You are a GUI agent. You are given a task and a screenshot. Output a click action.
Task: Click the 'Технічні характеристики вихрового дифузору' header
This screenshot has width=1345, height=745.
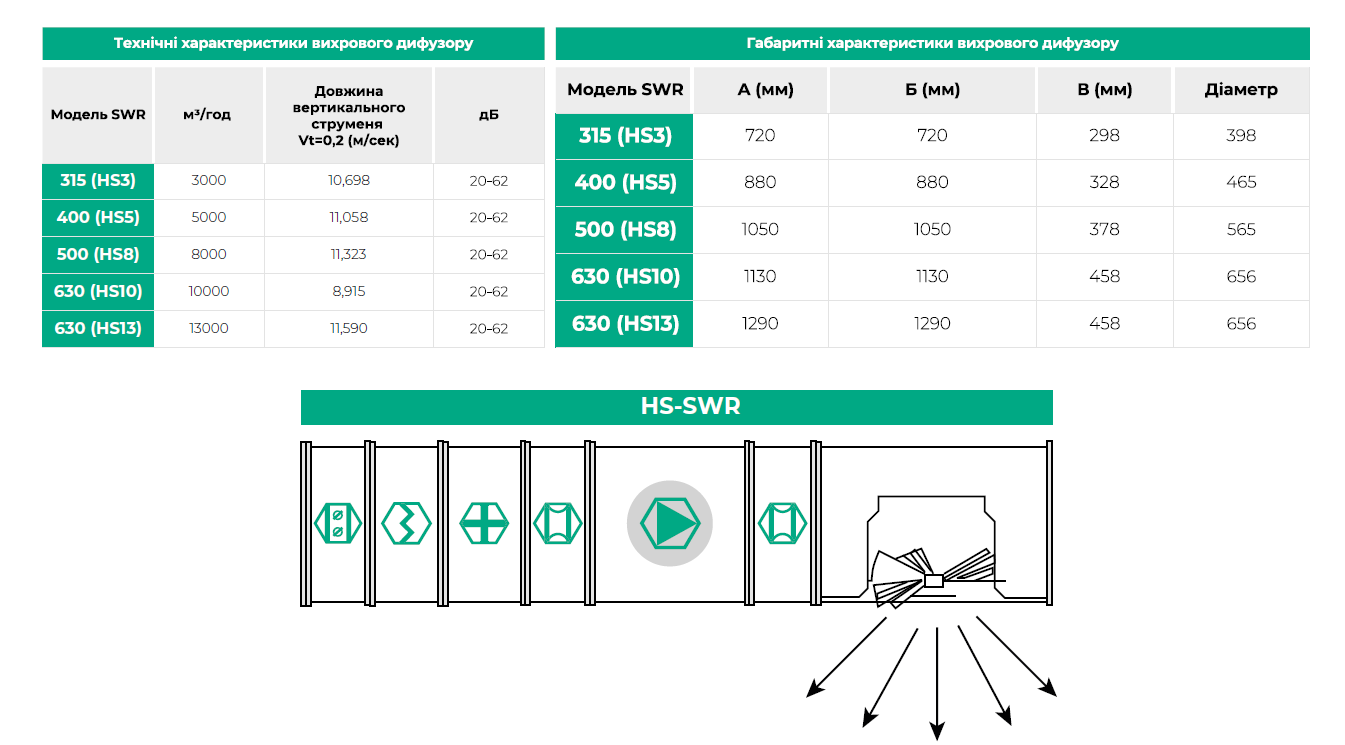pos(293,44)
